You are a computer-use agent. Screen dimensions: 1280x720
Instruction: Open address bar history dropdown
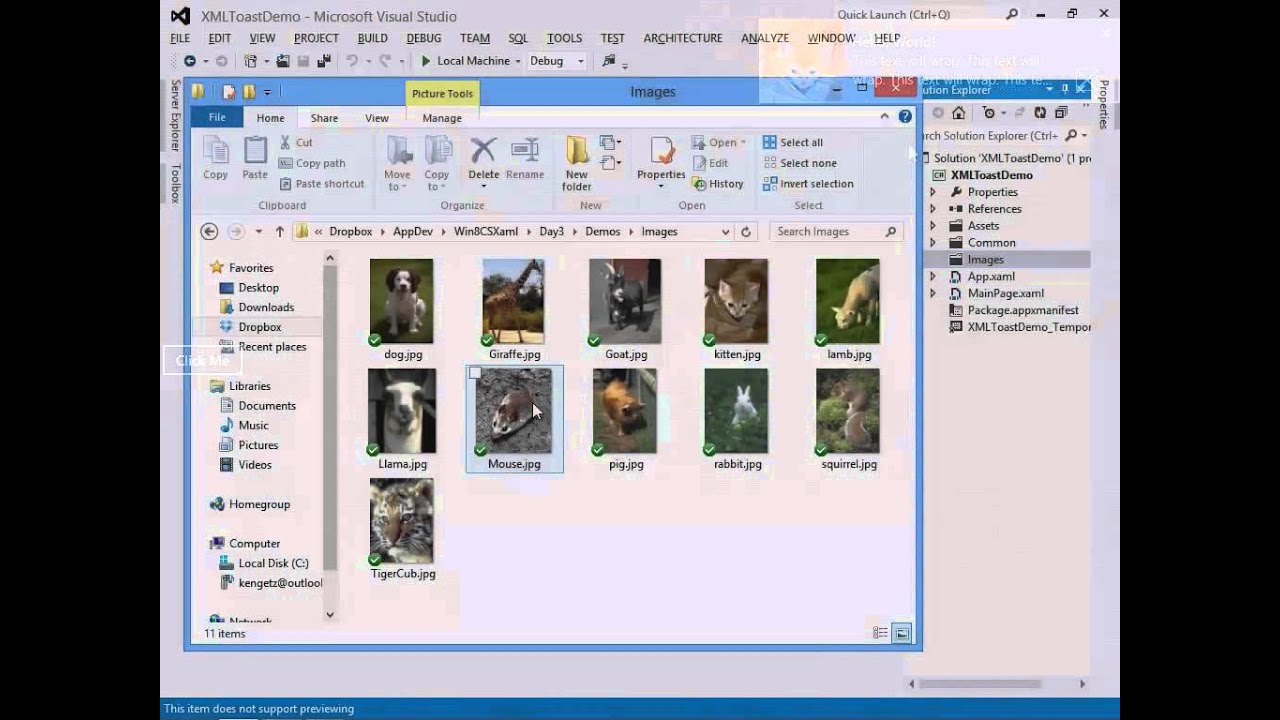[726, 231]
